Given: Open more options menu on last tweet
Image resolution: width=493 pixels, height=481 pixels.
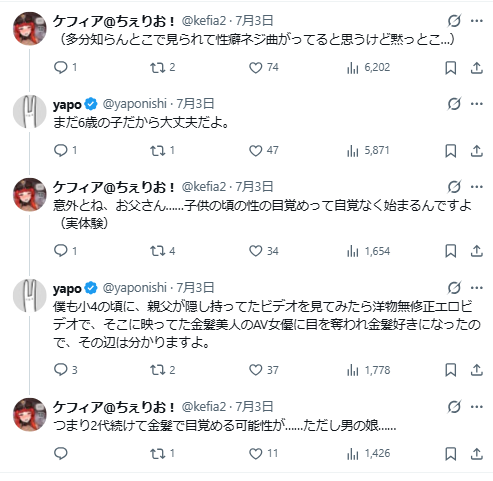Looking at the screenshot, I should [x=477, y=407].
